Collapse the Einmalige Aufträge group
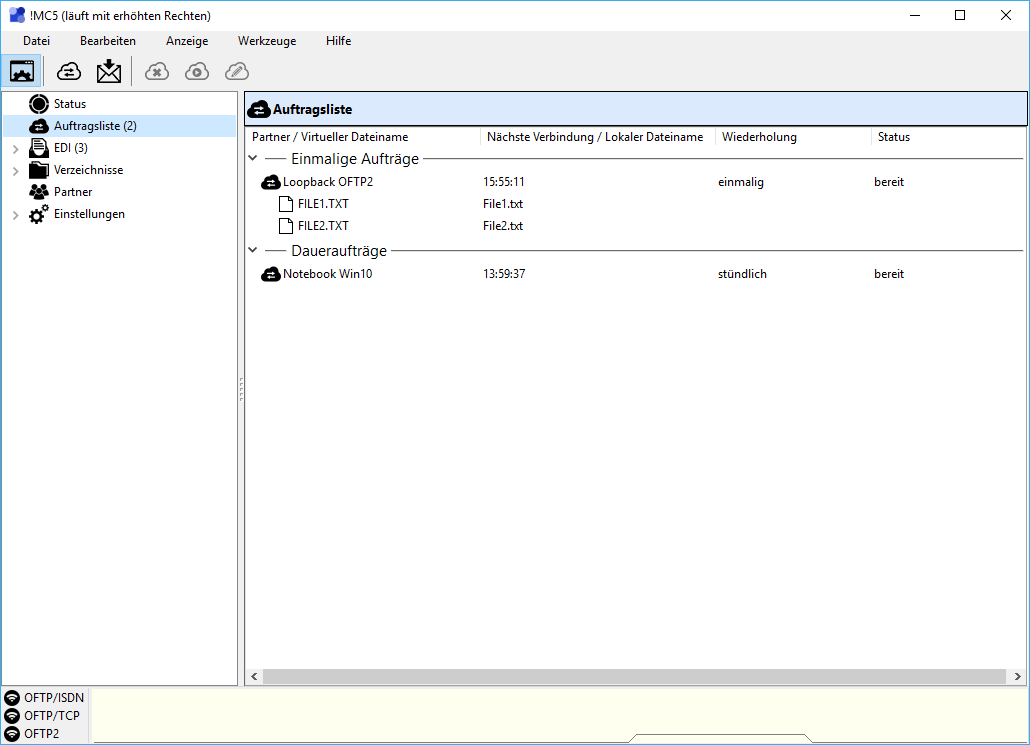1030x745 pixels. [253, 159]
